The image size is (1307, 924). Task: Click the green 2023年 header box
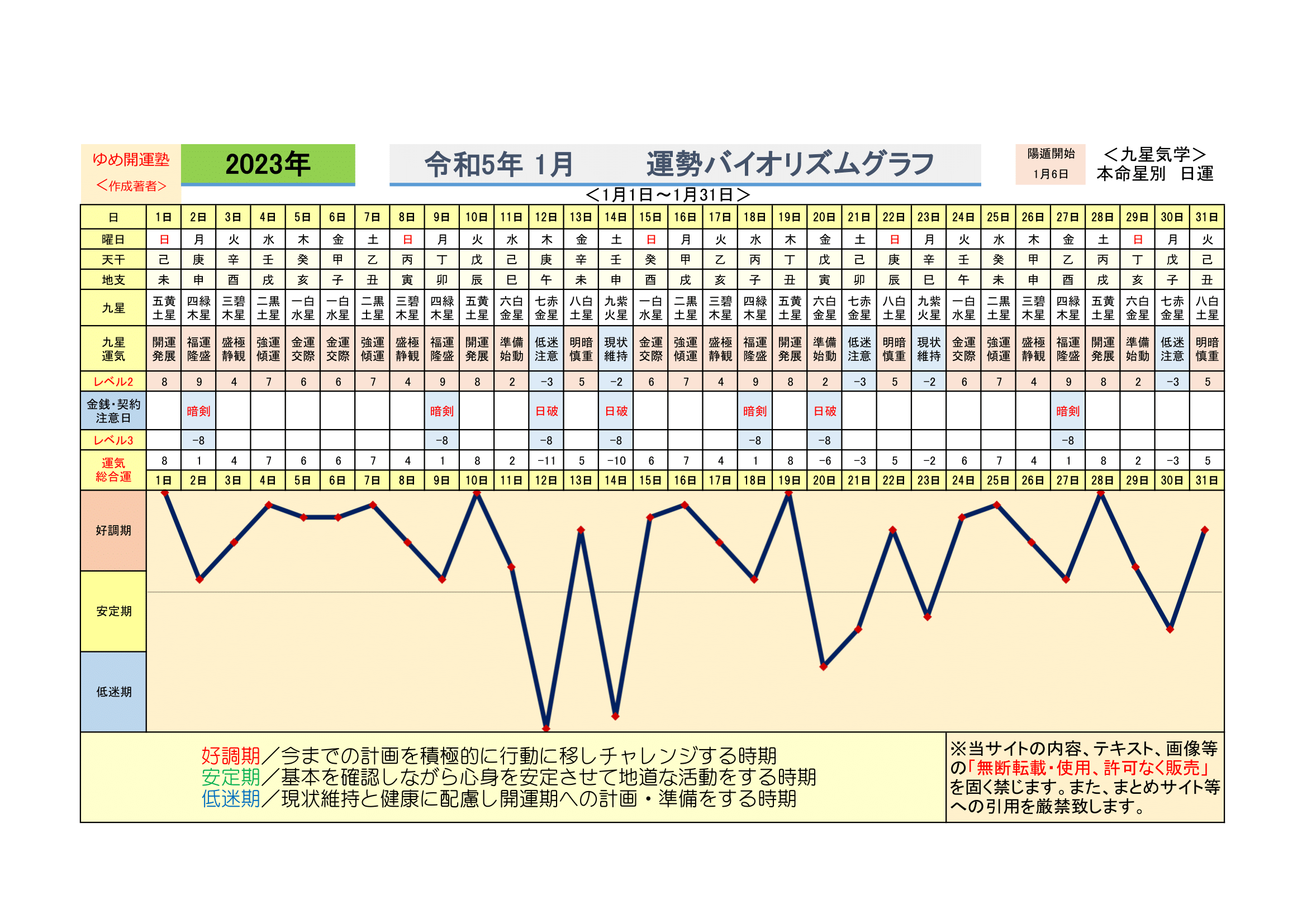point(268,164)
